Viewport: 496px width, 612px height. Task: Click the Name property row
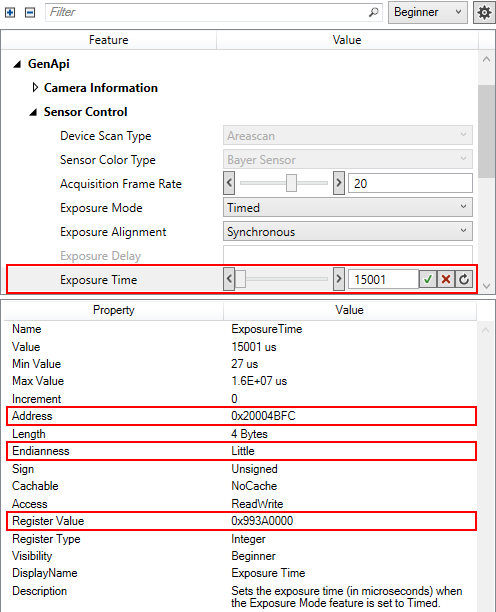240,329
